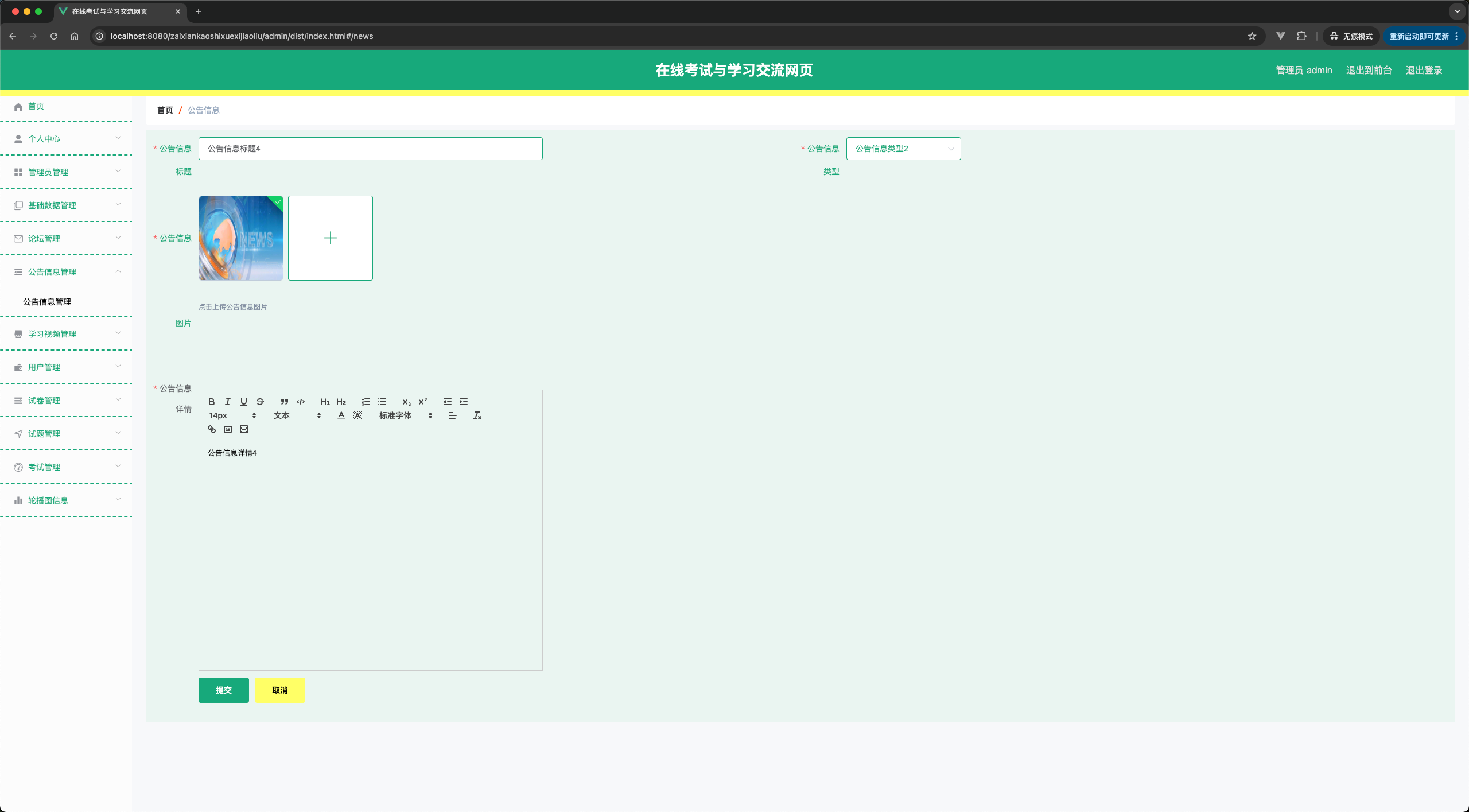Expand the 试卷管理 sidebar menu

(66, 401)
